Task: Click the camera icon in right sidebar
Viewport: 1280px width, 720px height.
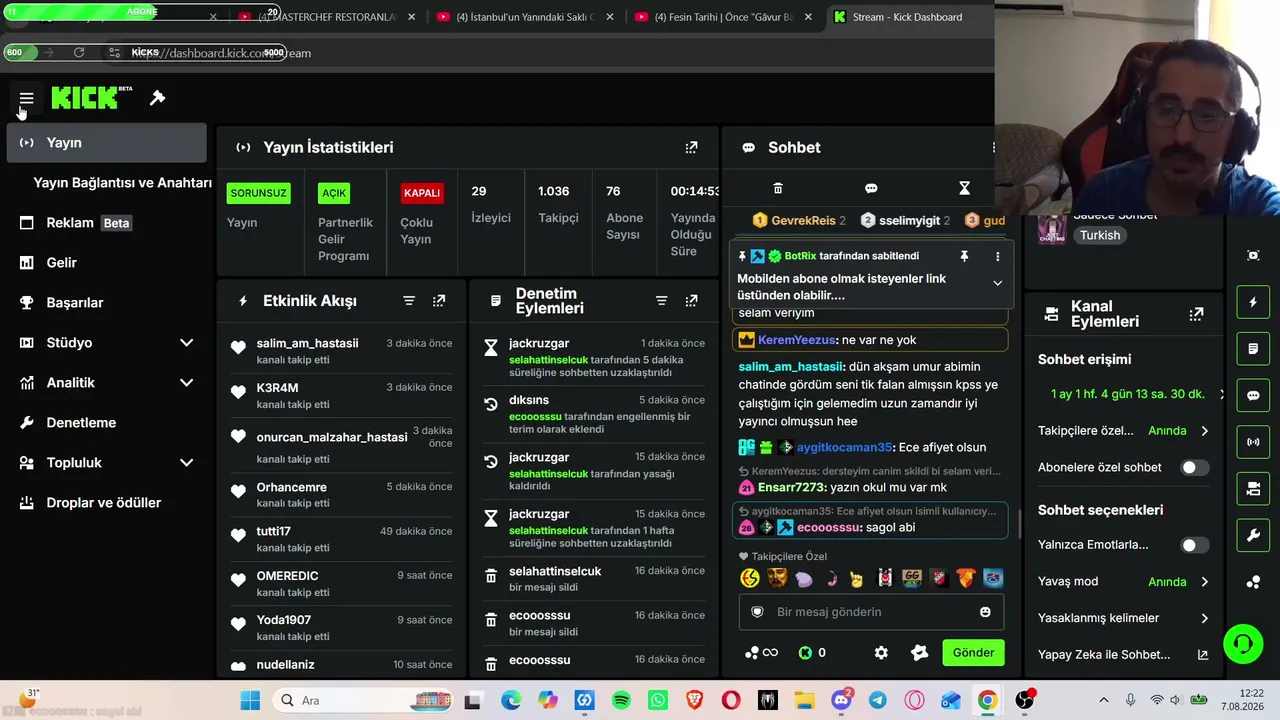Action: [x=1253, y=489]
